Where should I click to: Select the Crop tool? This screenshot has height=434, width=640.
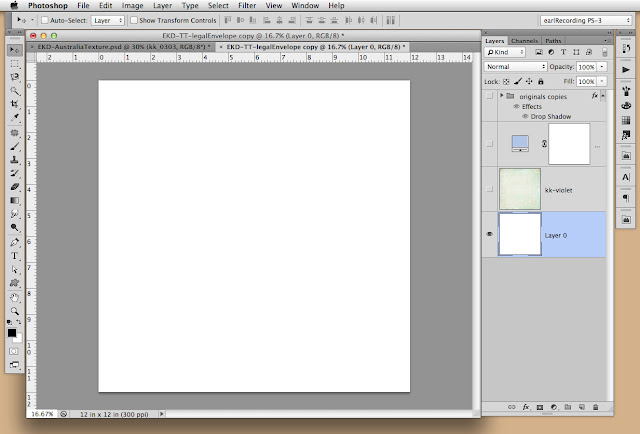[x=14, y=104]
